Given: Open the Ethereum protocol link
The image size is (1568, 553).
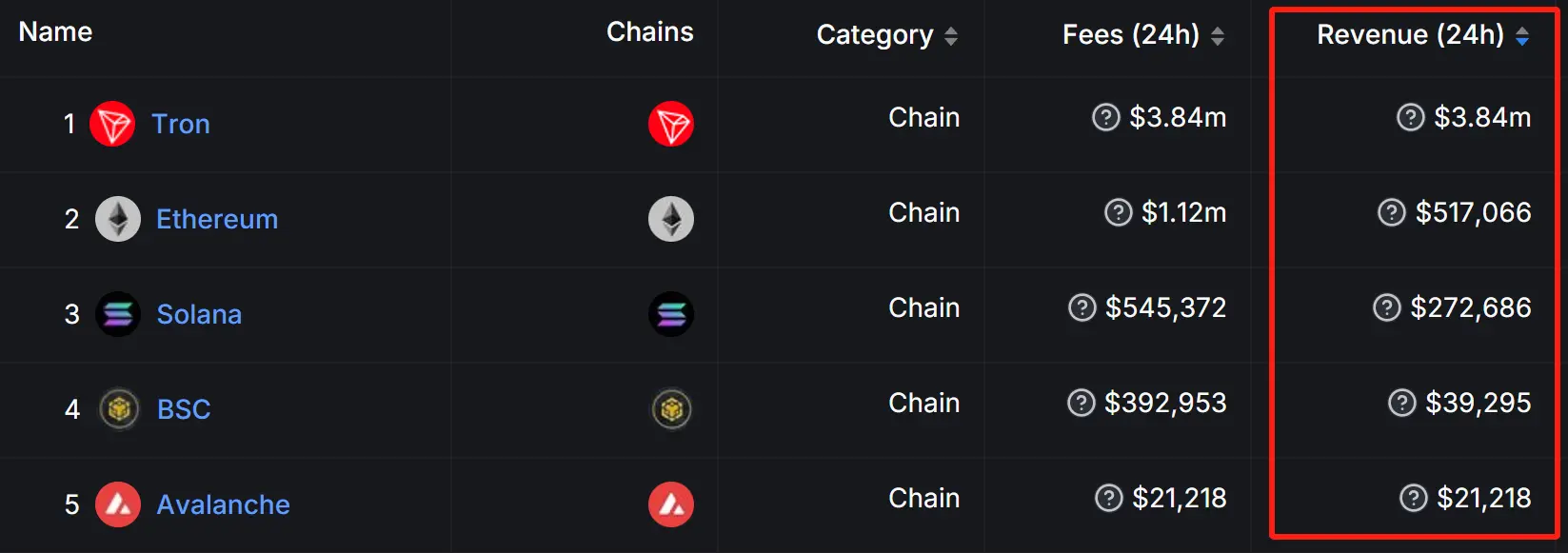Looking at the screenshot, I should [x=217, y=219].
